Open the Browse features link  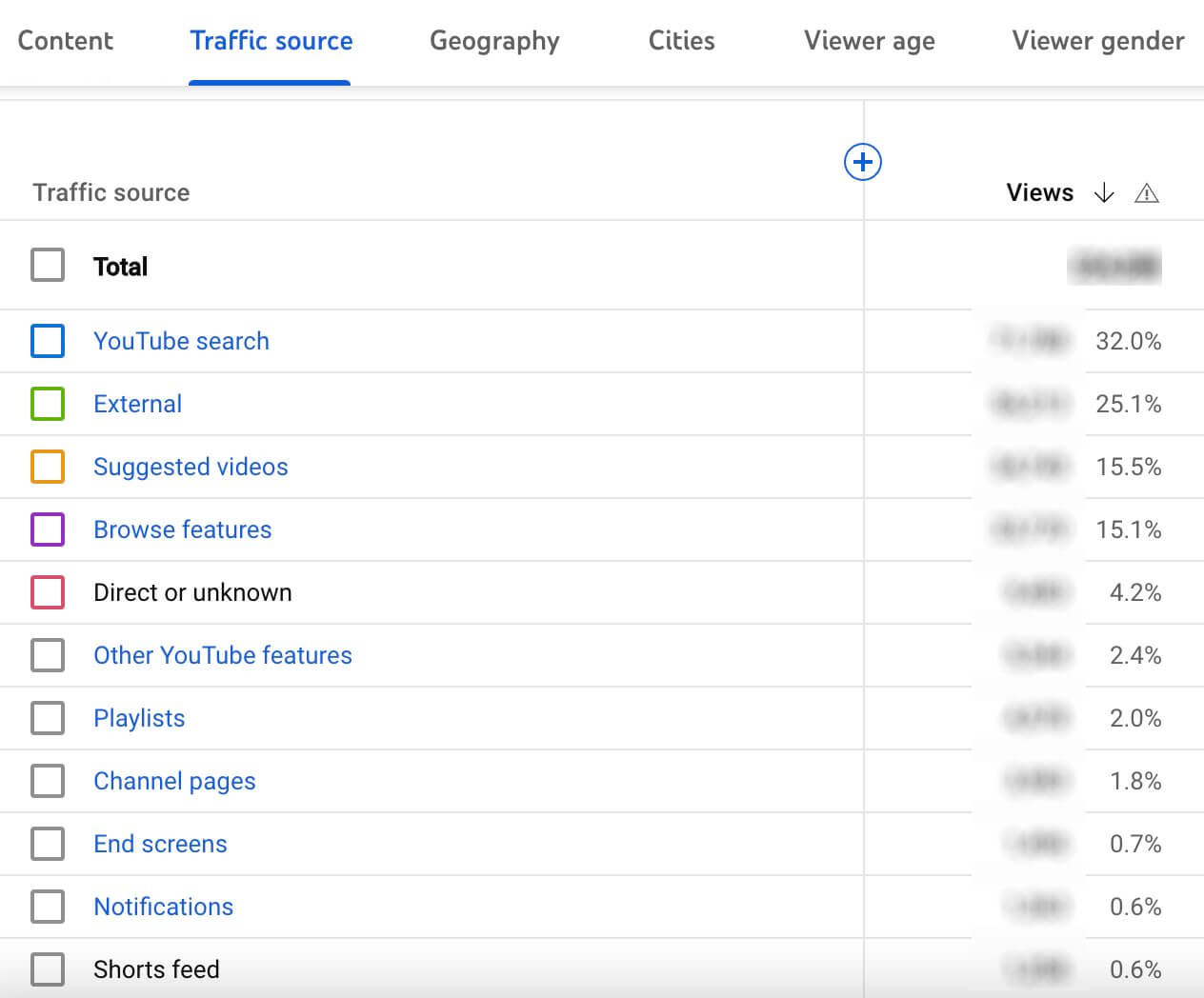(182, 529)
